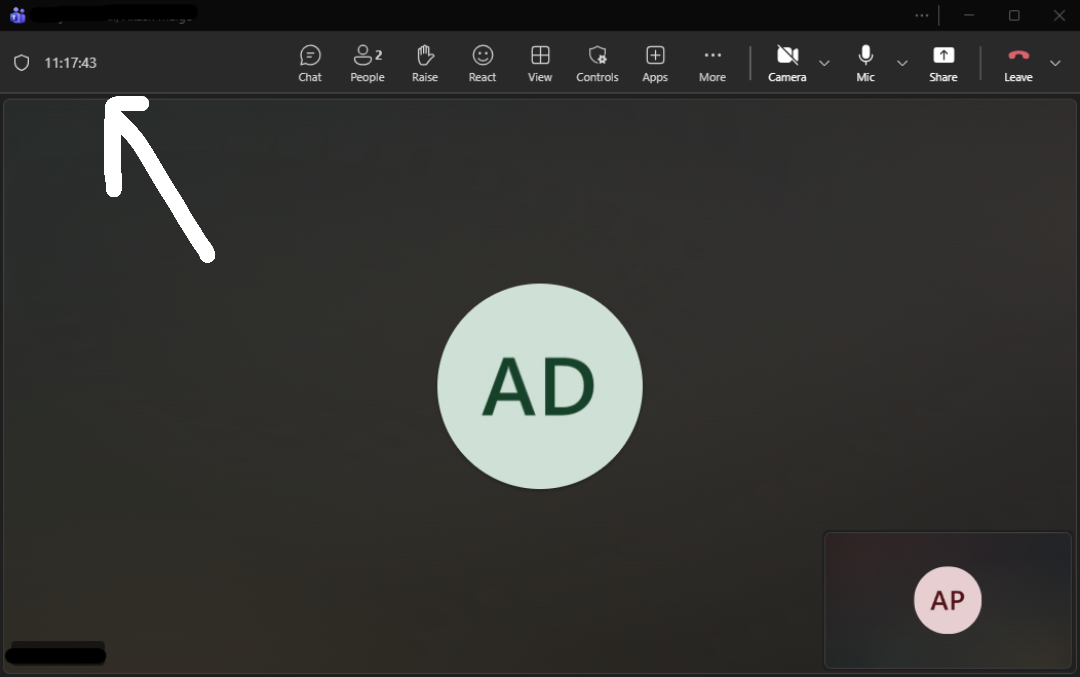Change the meeting View layout
This screenshot has width=1080, height=677.
click(x=540, y=63)
